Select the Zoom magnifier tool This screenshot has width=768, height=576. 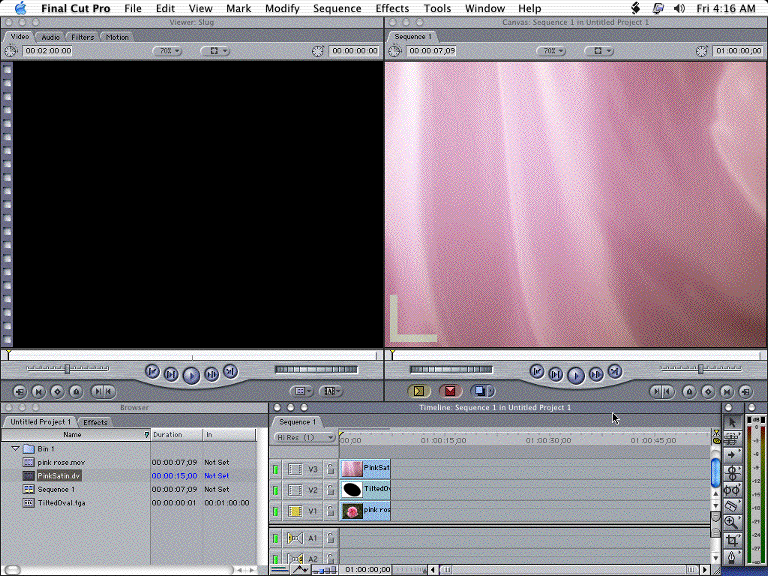pyautogui.click(x=732, y=522)
